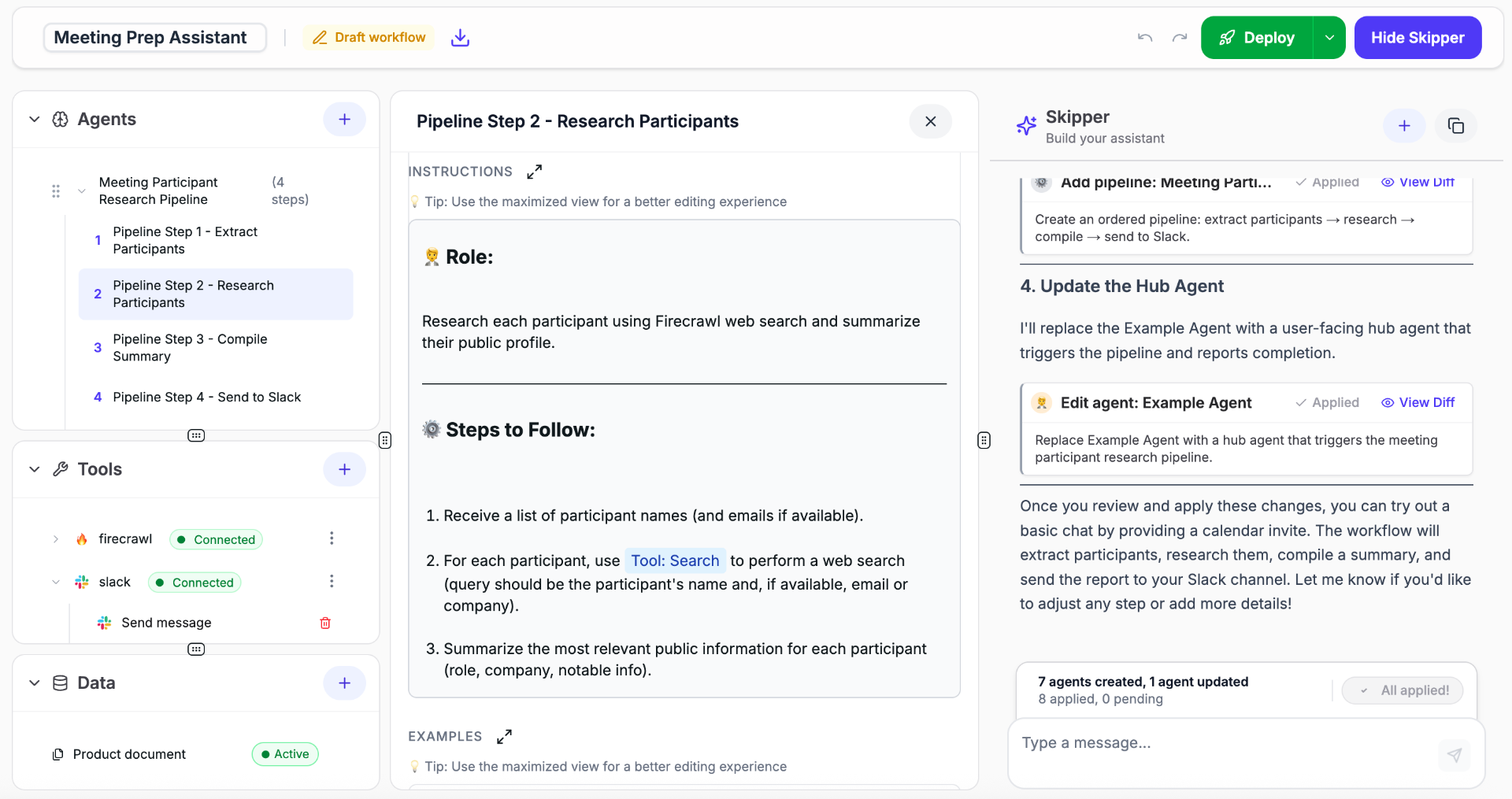Collapse the Agents panel
1512x799 pixels.
35,119
